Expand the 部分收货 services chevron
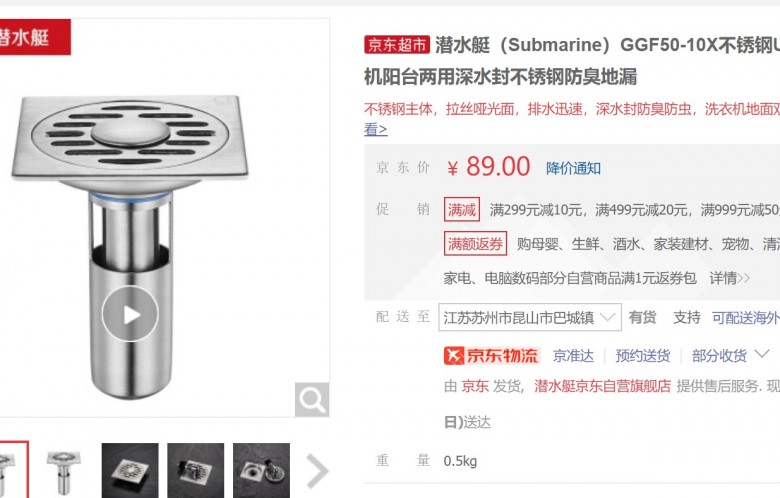The height and width of the screenshot is (498, 780). (x=762, y=355)
